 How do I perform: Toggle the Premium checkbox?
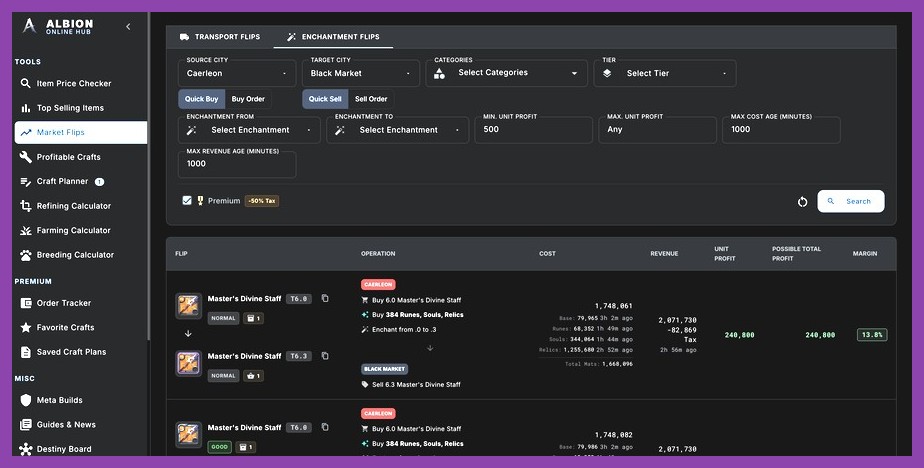[187, 200]
